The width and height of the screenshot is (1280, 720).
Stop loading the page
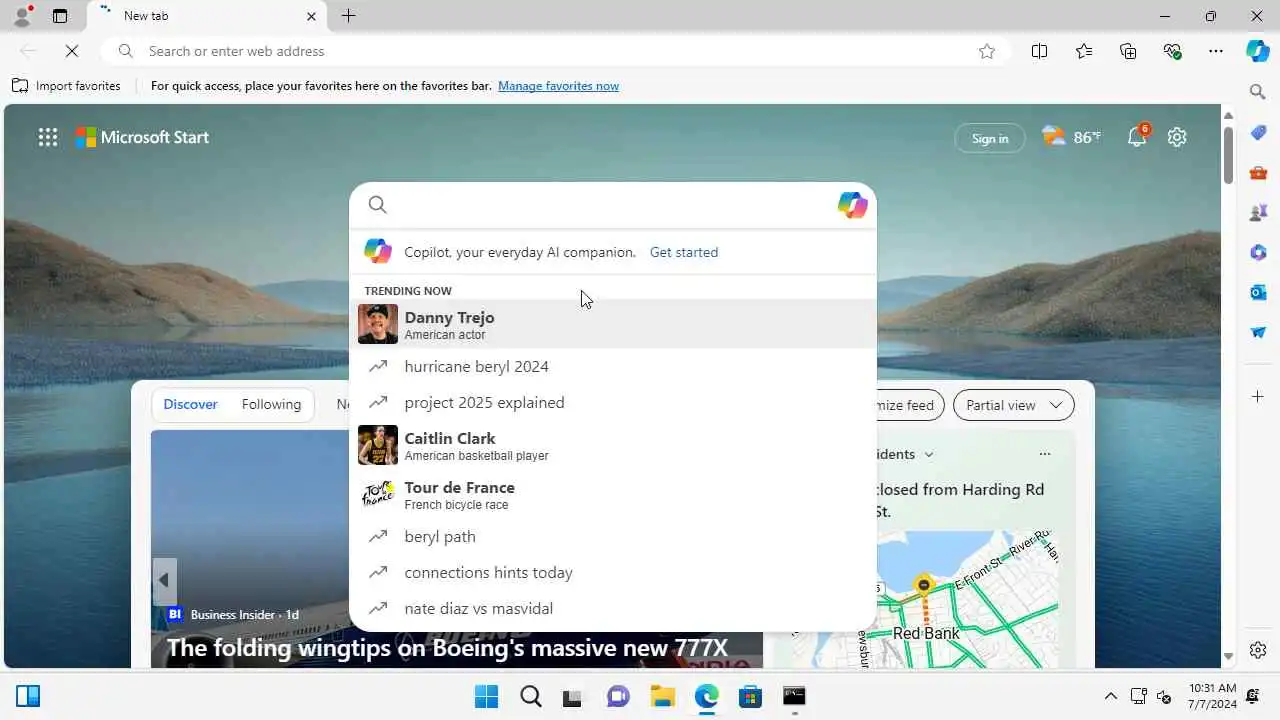[x=72, y=51]
